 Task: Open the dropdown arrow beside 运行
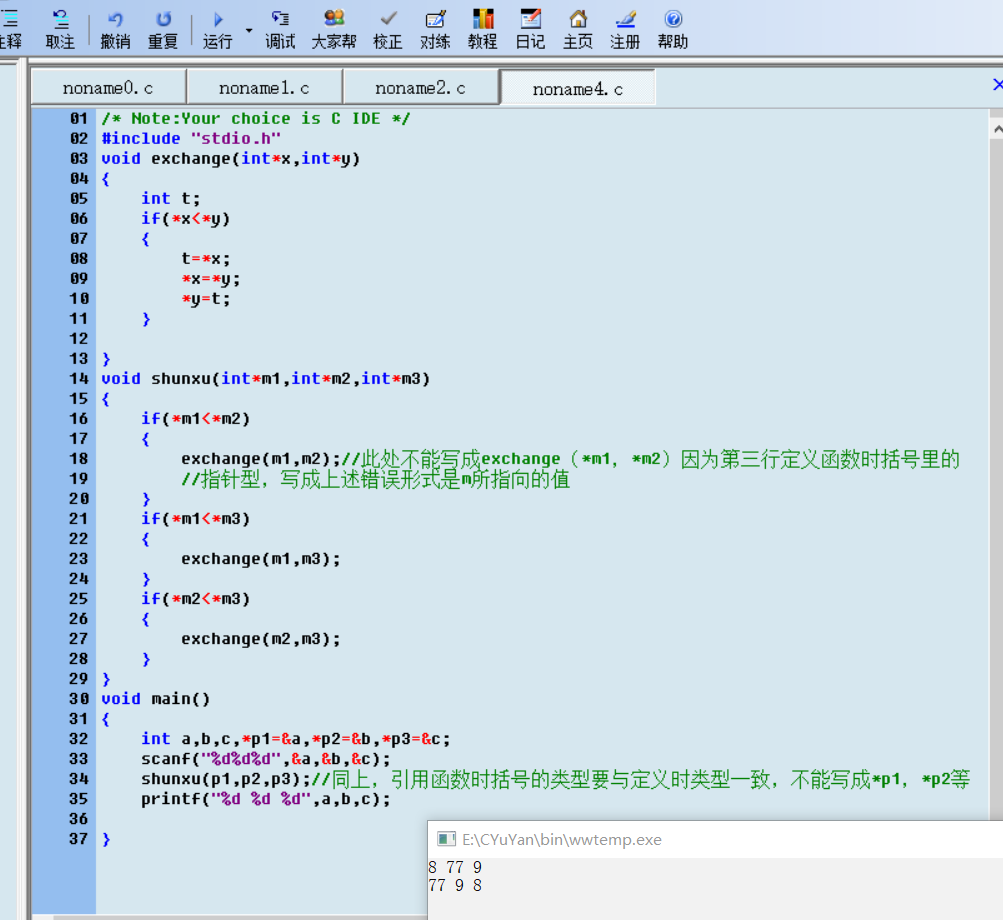[249, 30]
